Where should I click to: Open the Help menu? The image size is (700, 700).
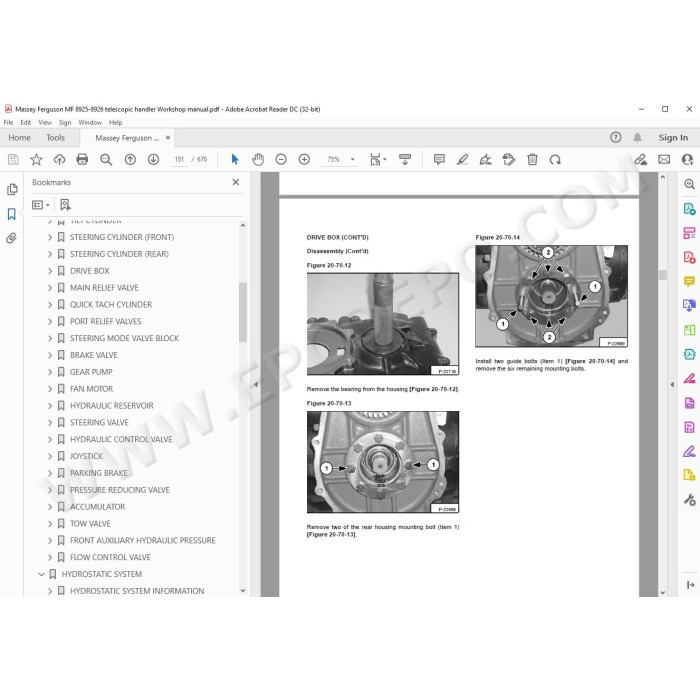115,122
